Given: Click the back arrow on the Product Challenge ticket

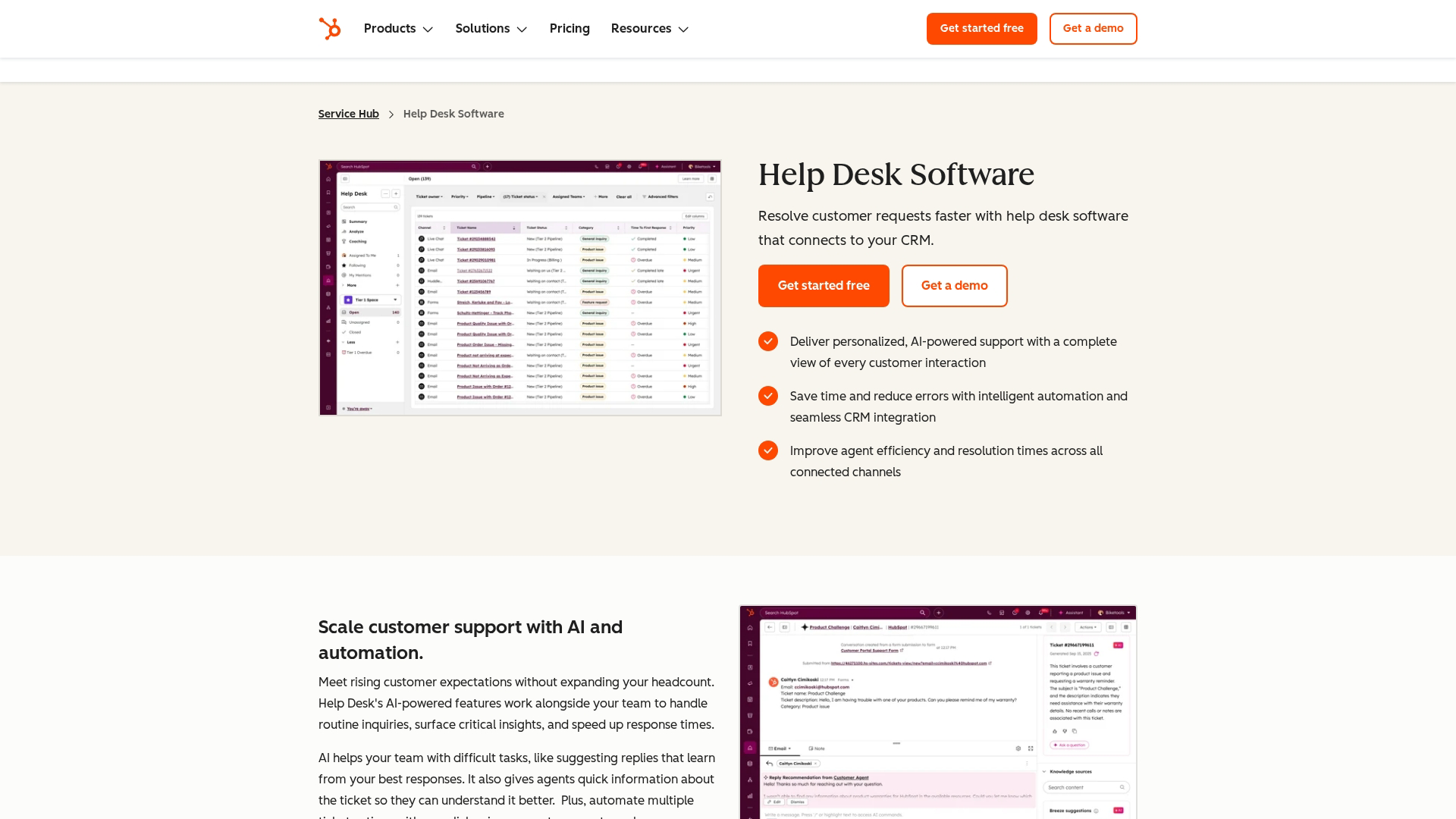Looking at the screenshot, I should 770,627.
